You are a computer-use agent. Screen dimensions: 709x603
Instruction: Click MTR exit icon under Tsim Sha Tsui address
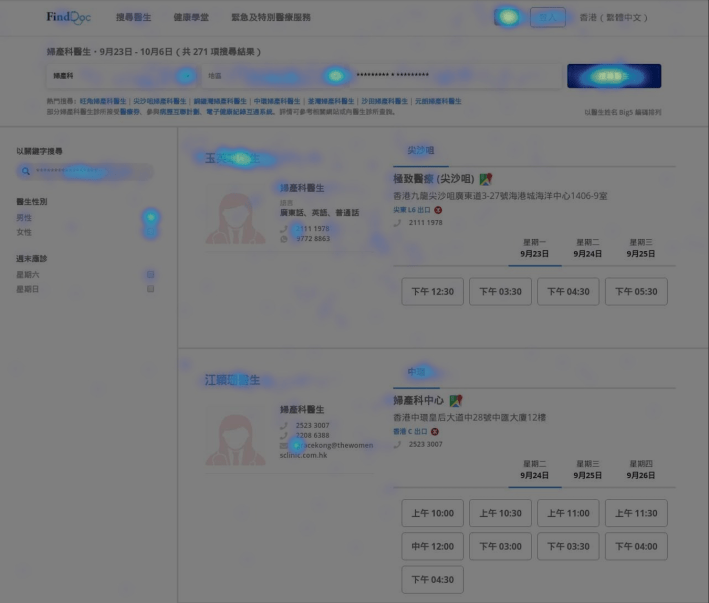point(438,210)
